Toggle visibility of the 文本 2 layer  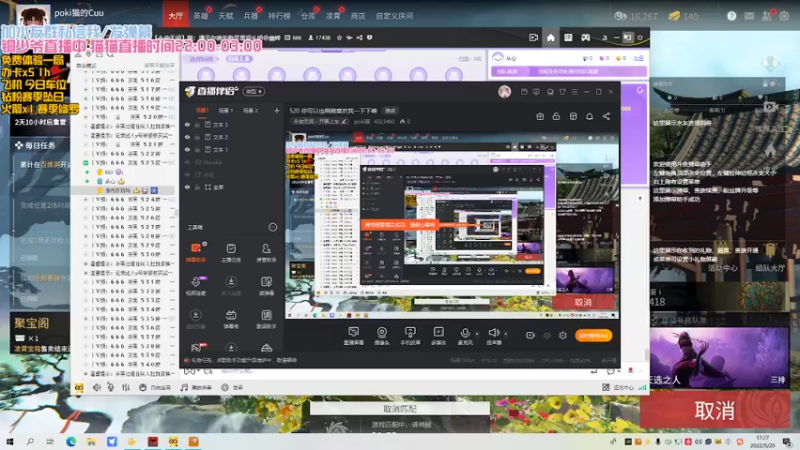(187, 137)
